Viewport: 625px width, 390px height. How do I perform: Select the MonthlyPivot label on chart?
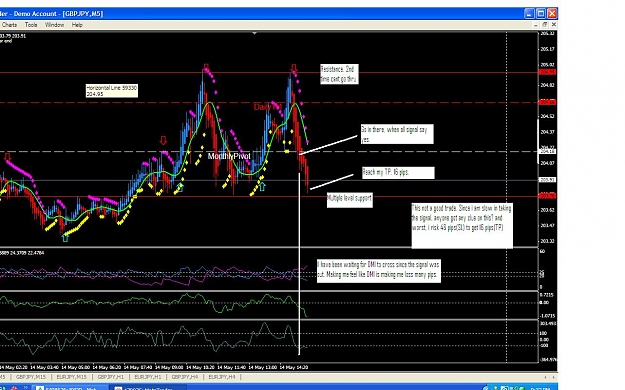coord(229,156)
